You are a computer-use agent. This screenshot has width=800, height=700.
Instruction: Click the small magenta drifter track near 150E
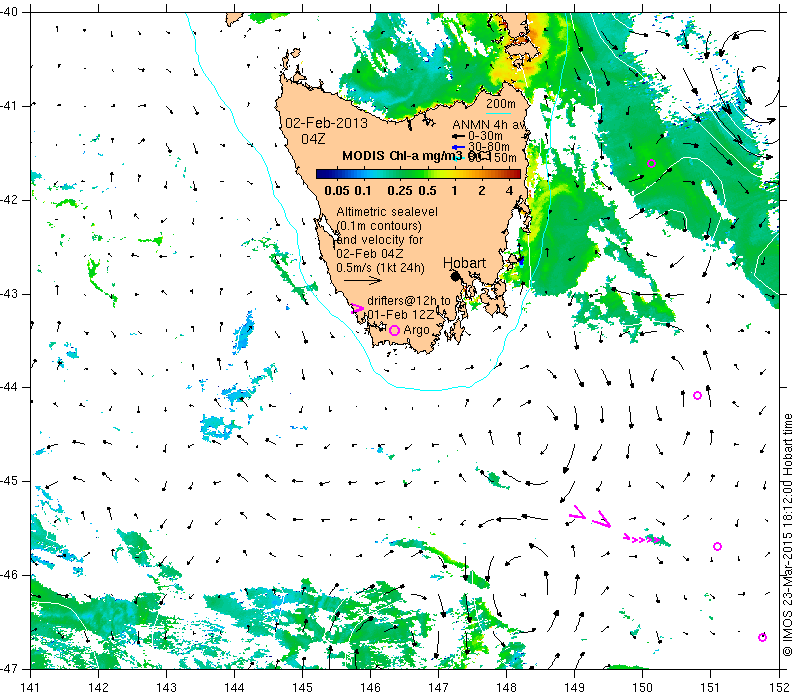(641, 538)
